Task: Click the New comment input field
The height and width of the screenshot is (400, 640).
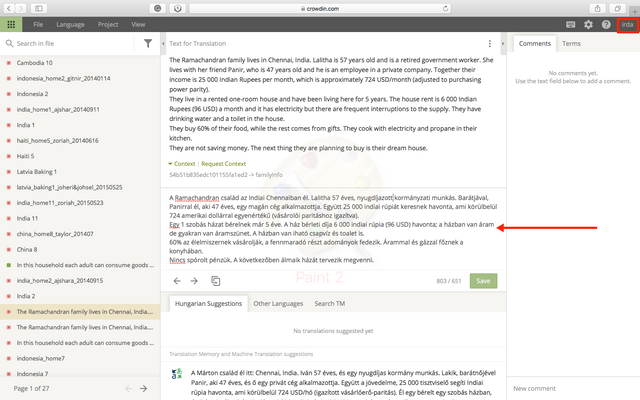Action: (573, 389)
